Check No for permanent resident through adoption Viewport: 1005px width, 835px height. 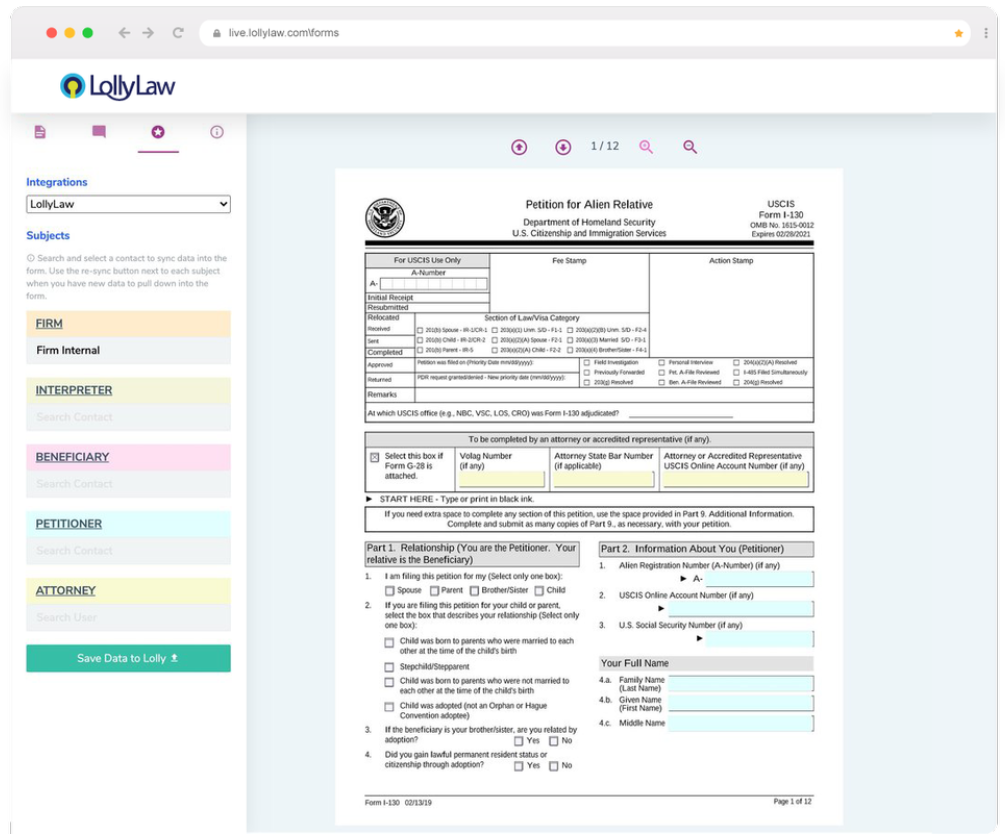tap(553, 766)
